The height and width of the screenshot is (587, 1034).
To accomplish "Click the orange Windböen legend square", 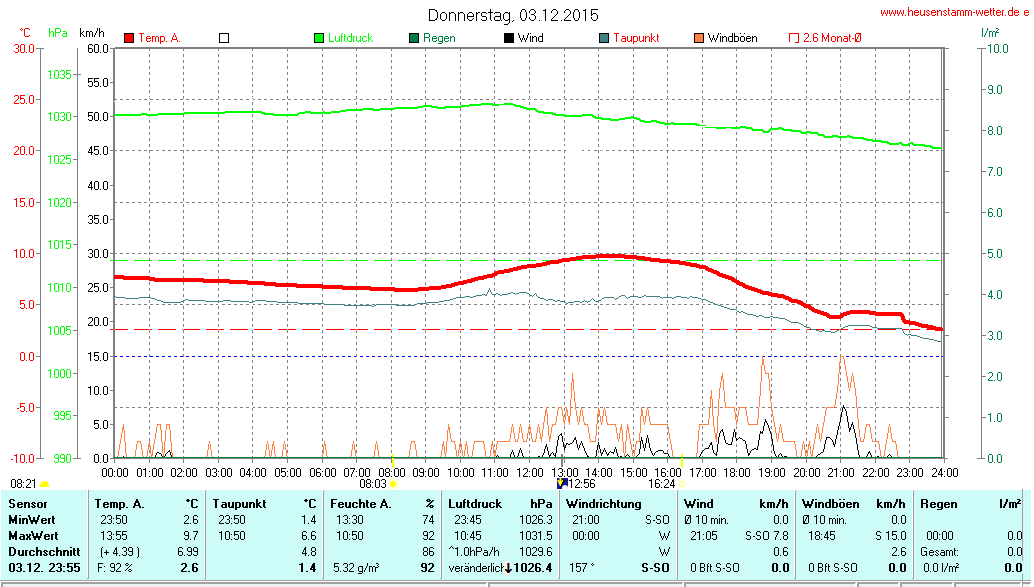I will tap(698, 38).
